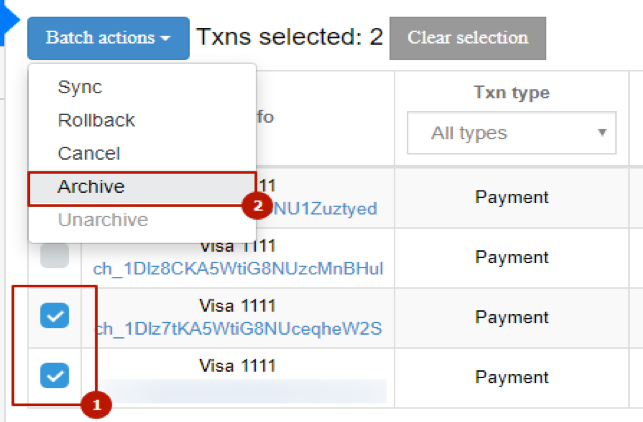Choose Sync from the batch menu
Viewport: 643px width, 422px height.
[80, 87]
